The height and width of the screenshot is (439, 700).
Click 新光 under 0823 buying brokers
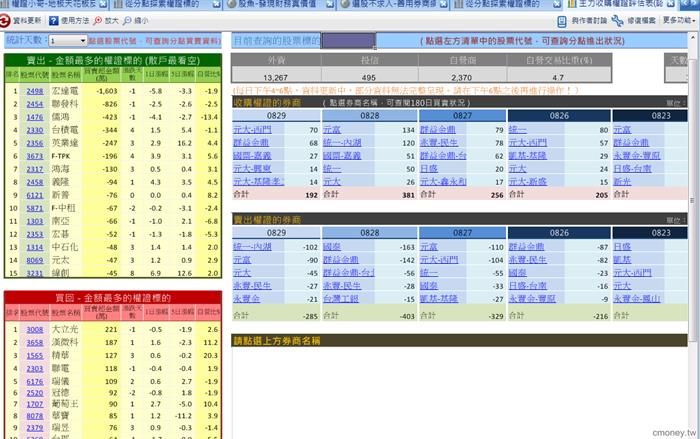coord(622,181)
